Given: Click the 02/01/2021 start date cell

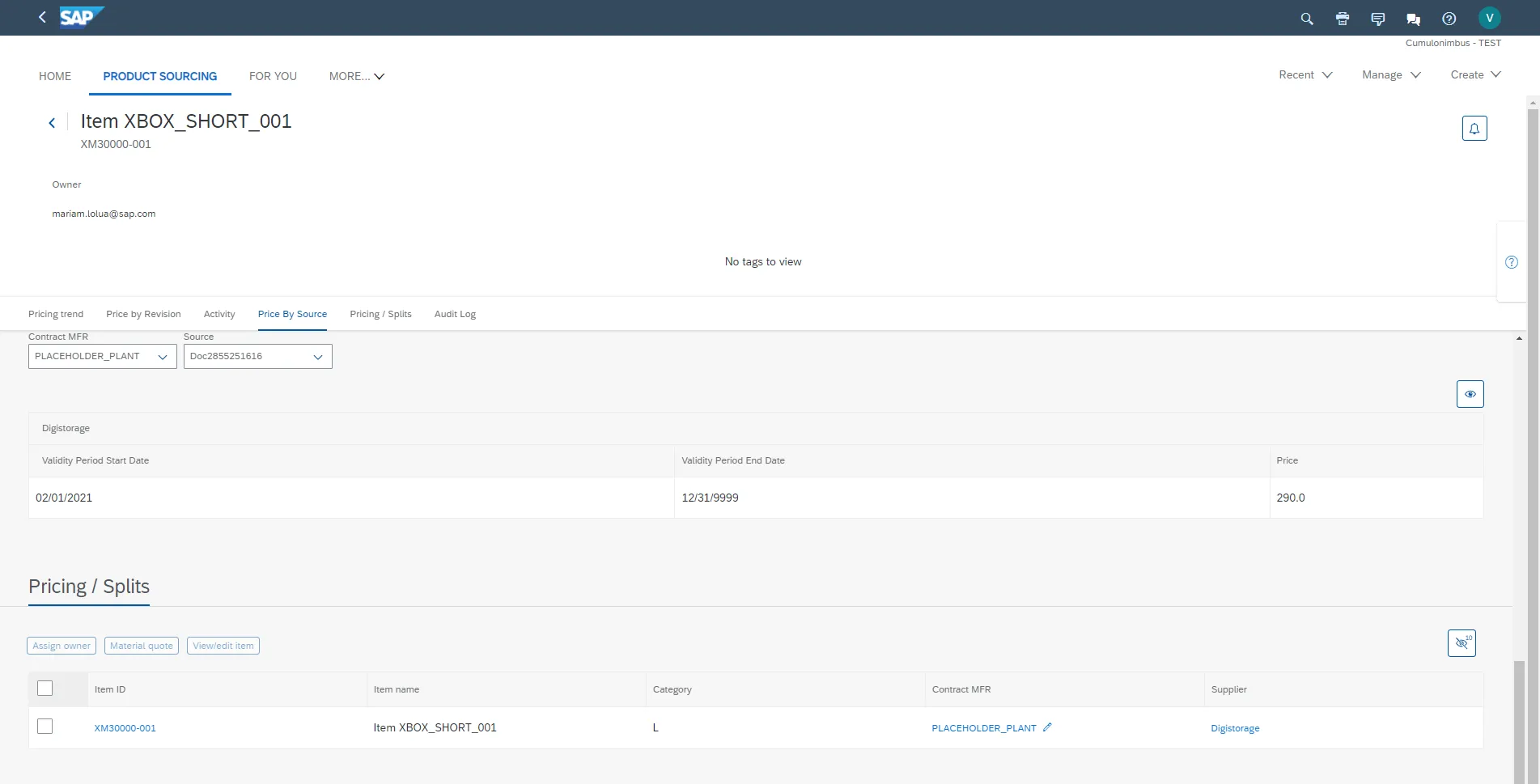Looking at the screenshot, I should coord(351,498).
